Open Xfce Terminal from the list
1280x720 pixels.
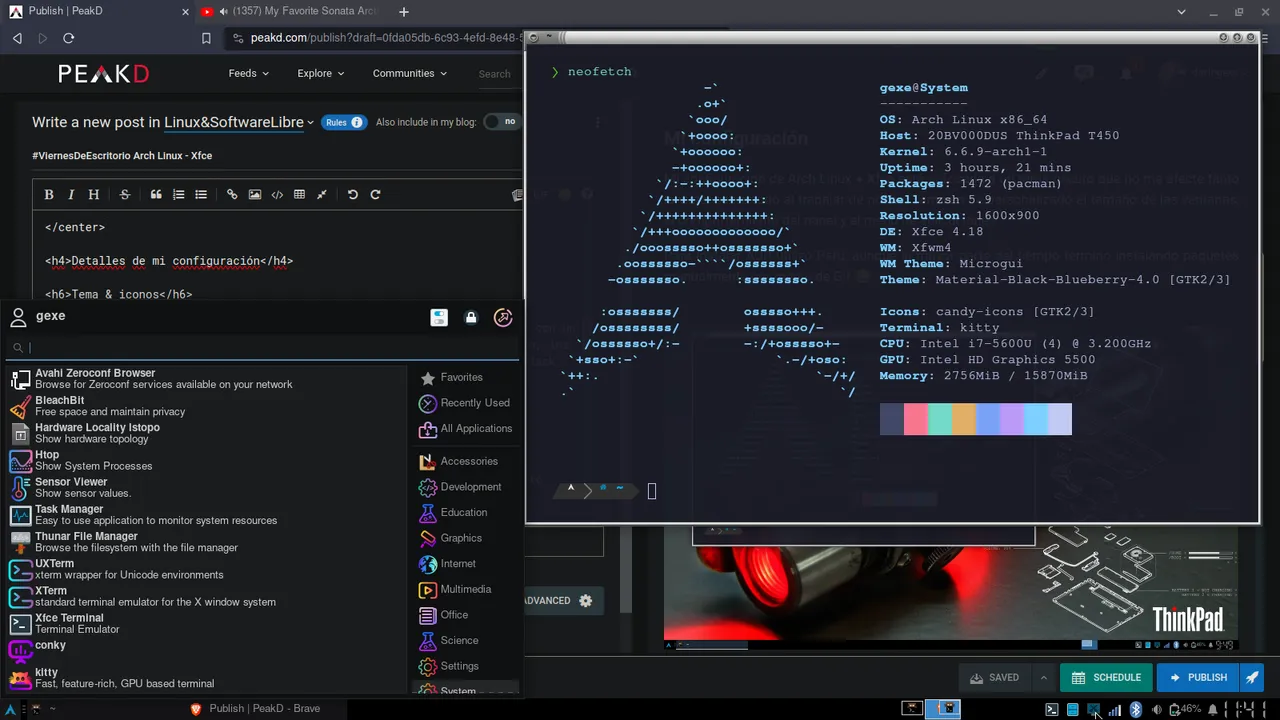click(205, 623)
